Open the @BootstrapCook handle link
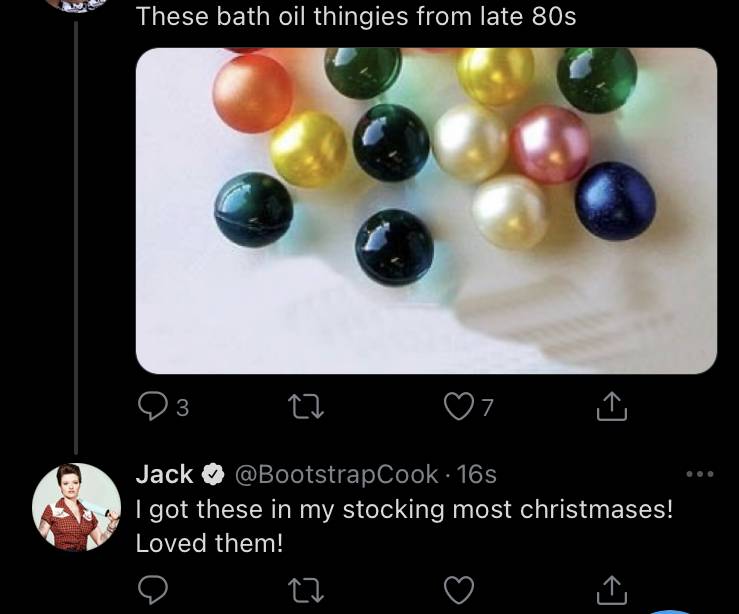This screenshot has height=614, width=739. click(336, 474)
